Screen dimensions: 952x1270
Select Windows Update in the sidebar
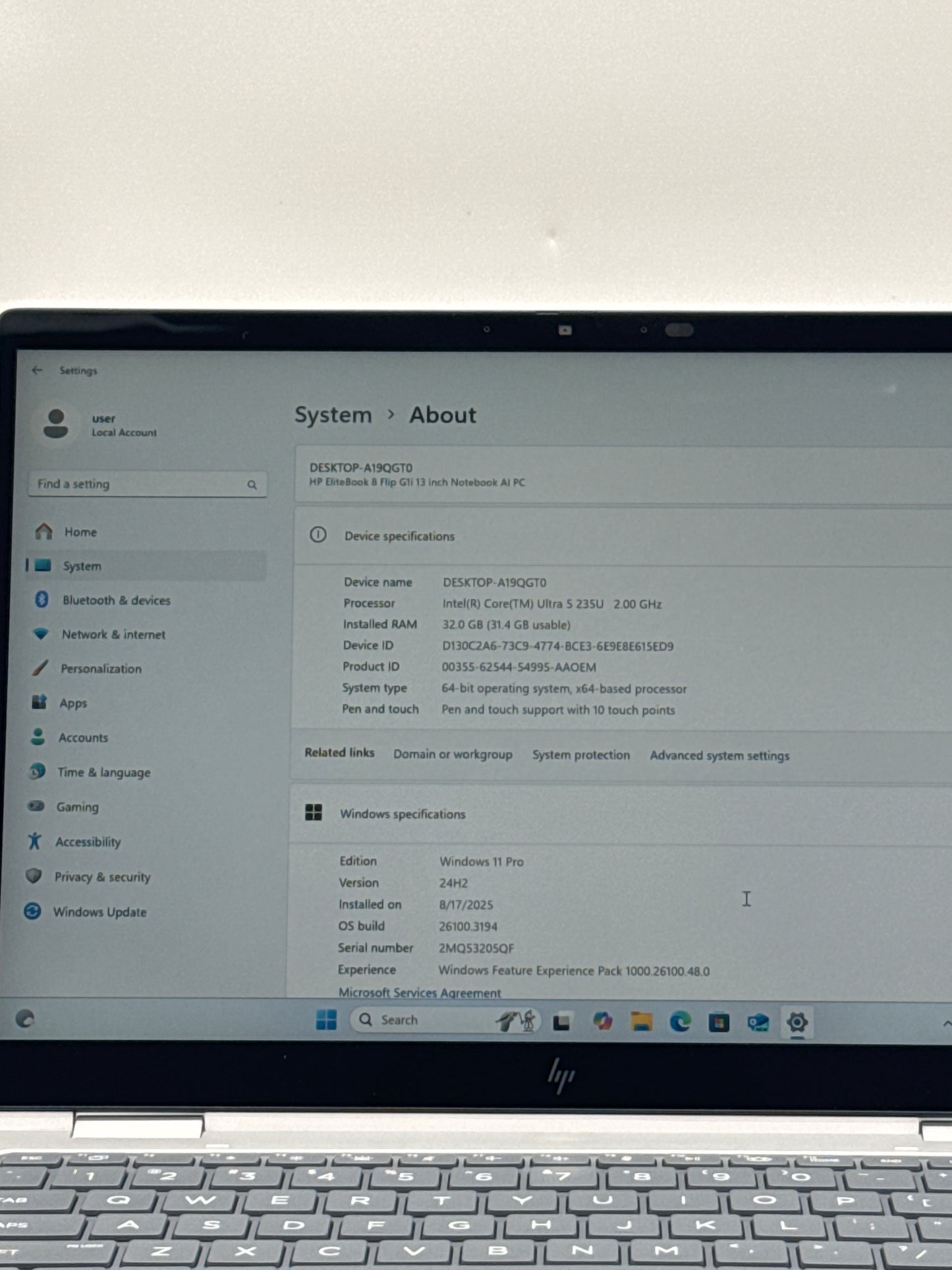tap(99, 912)
